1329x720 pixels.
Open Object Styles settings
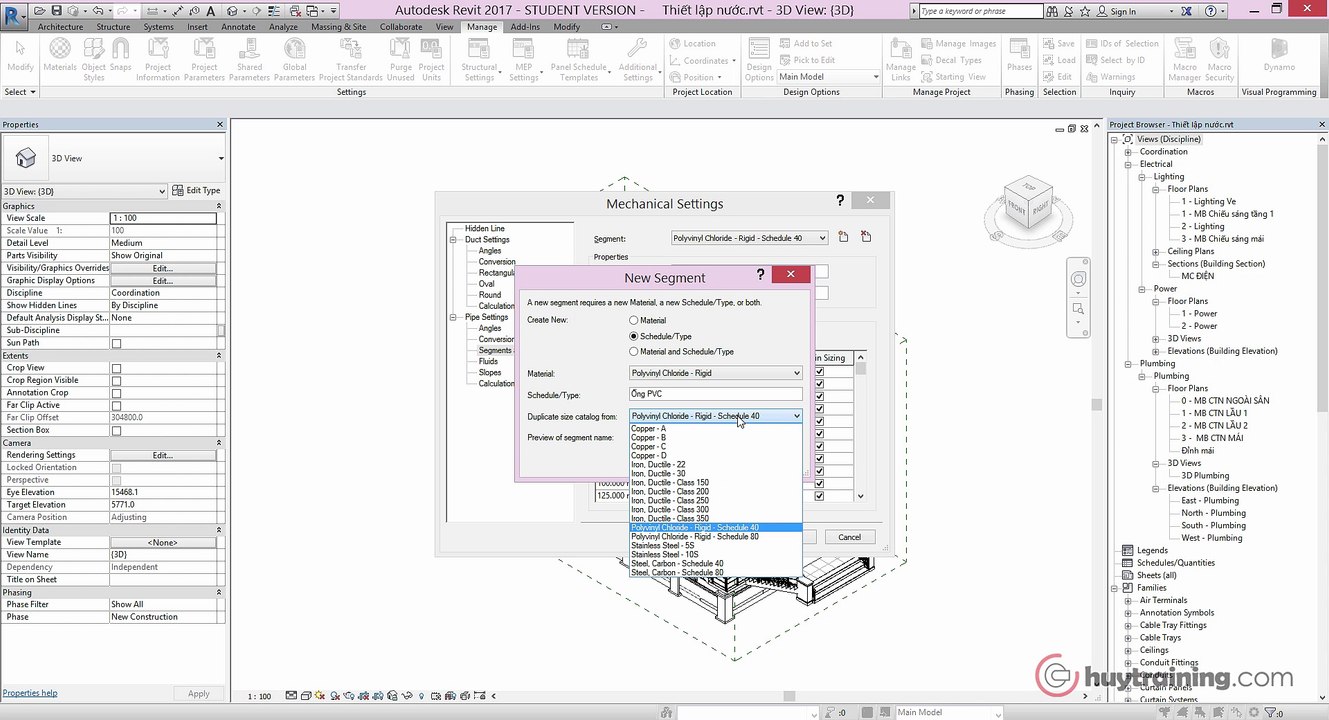94,58
